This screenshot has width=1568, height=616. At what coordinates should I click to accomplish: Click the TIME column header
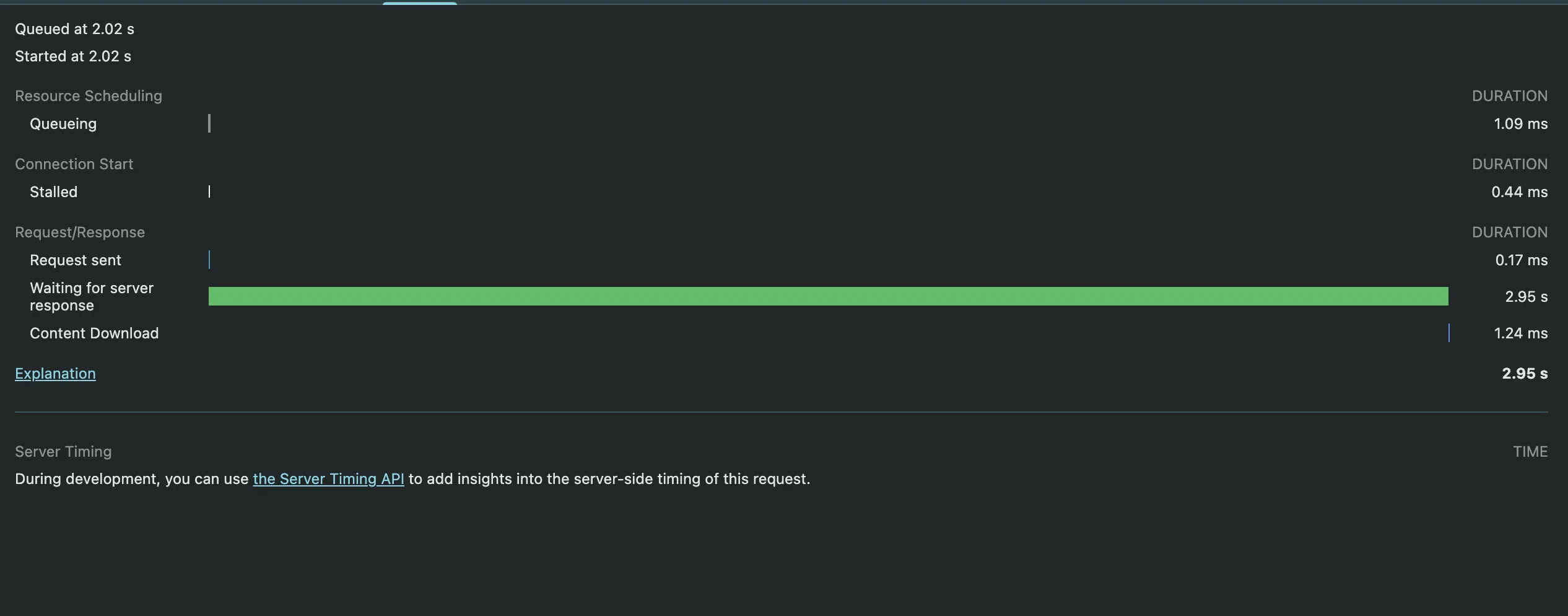click(x=1530, y=452)
